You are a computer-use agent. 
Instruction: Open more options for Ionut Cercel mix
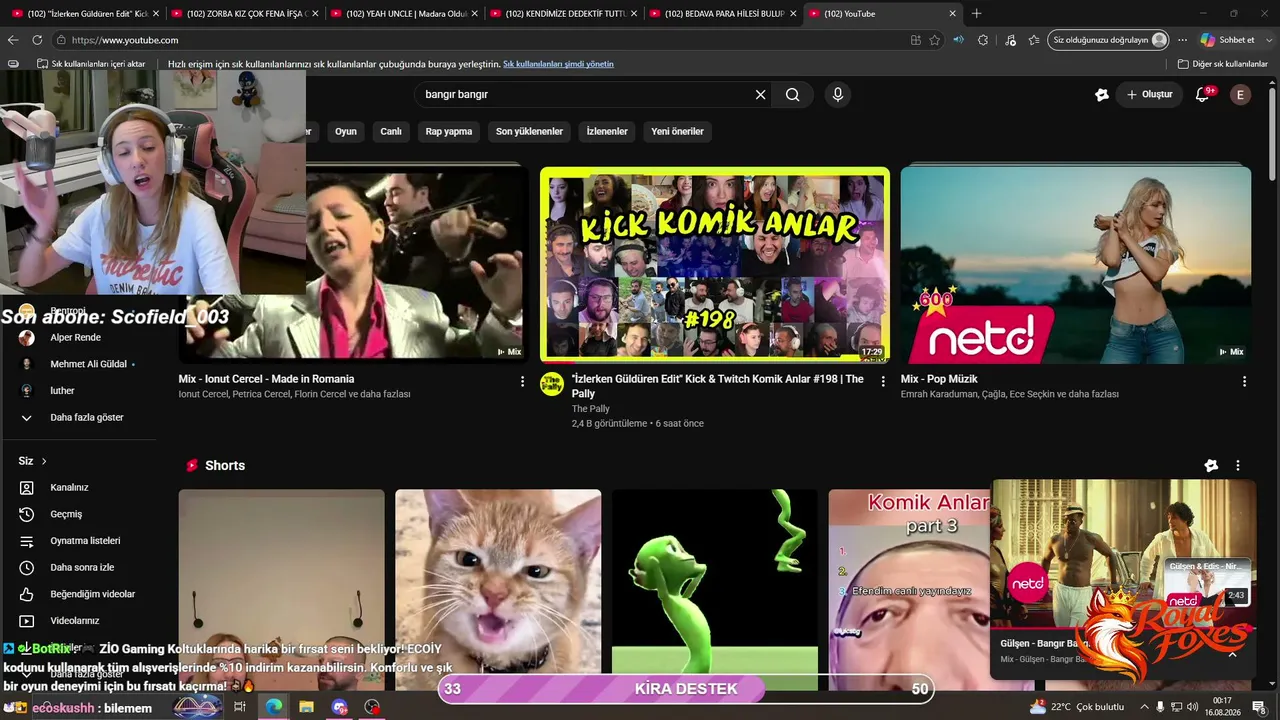[522, 381]
